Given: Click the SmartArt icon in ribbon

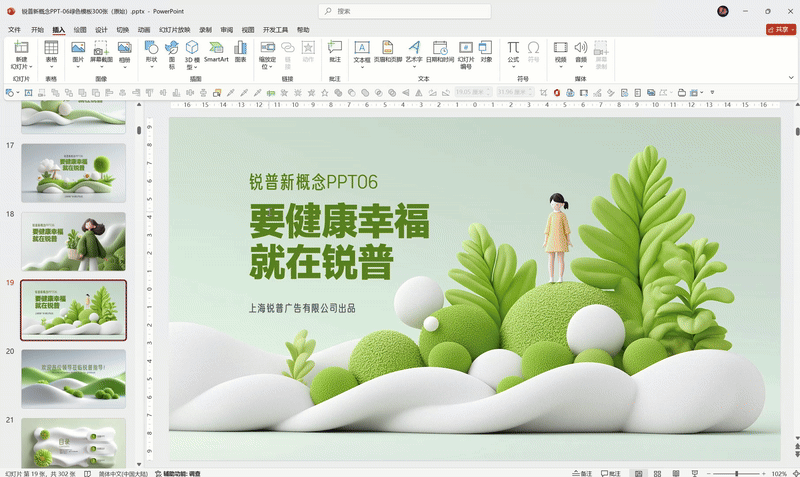Looking at the screenshot, I should pyautogui.click(x=217, y=48).
